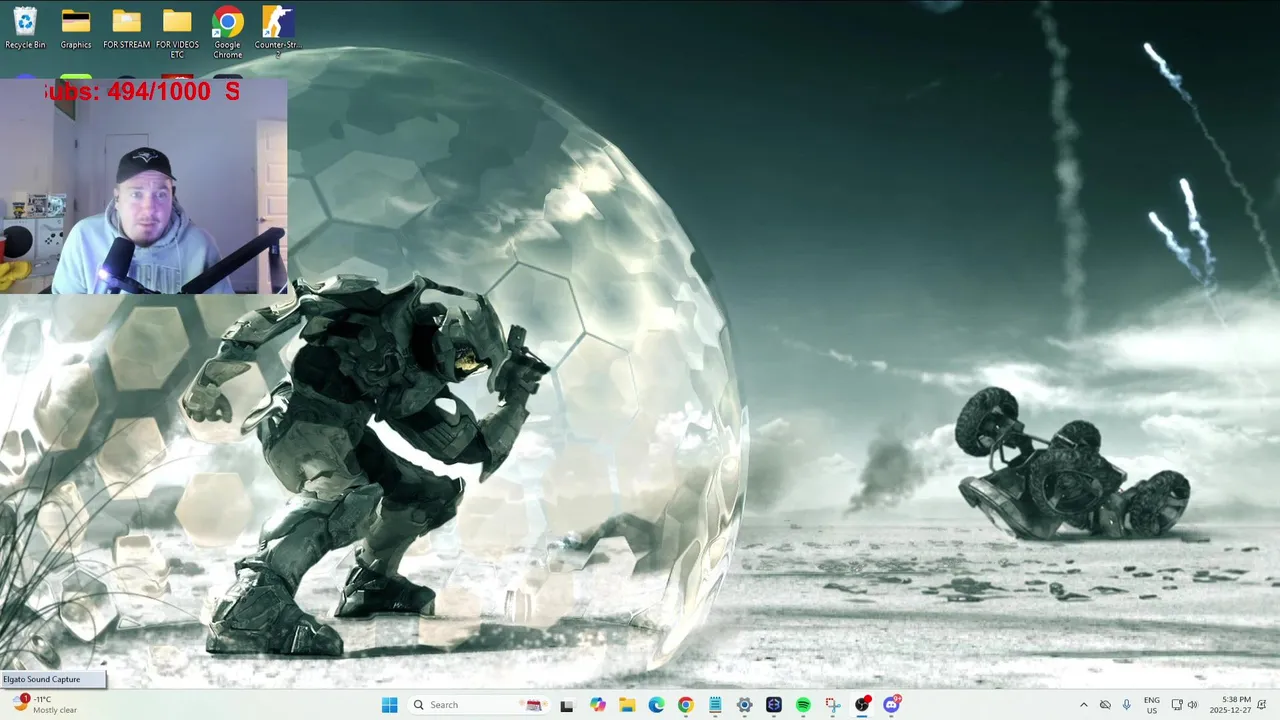Open the Windows Start menu

[x=389, y=705]
